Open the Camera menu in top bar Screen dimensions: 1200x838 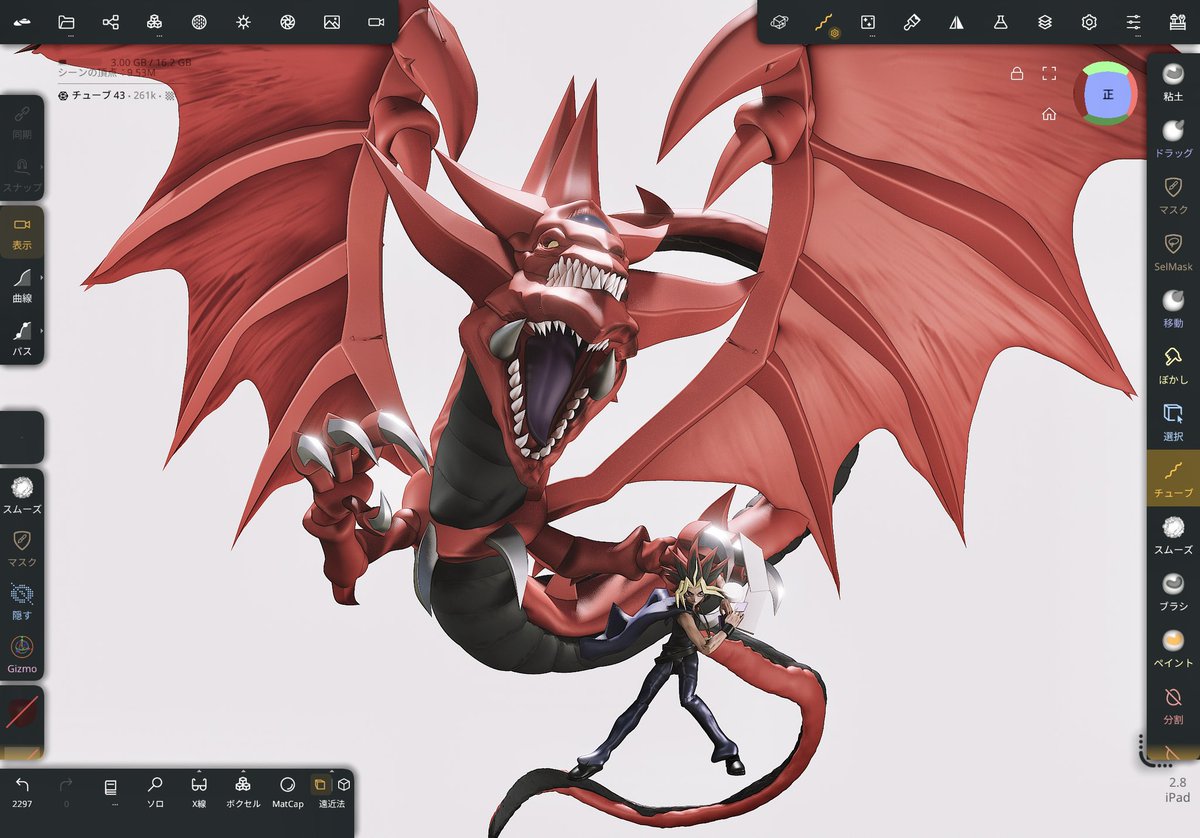tap(376, 22)
